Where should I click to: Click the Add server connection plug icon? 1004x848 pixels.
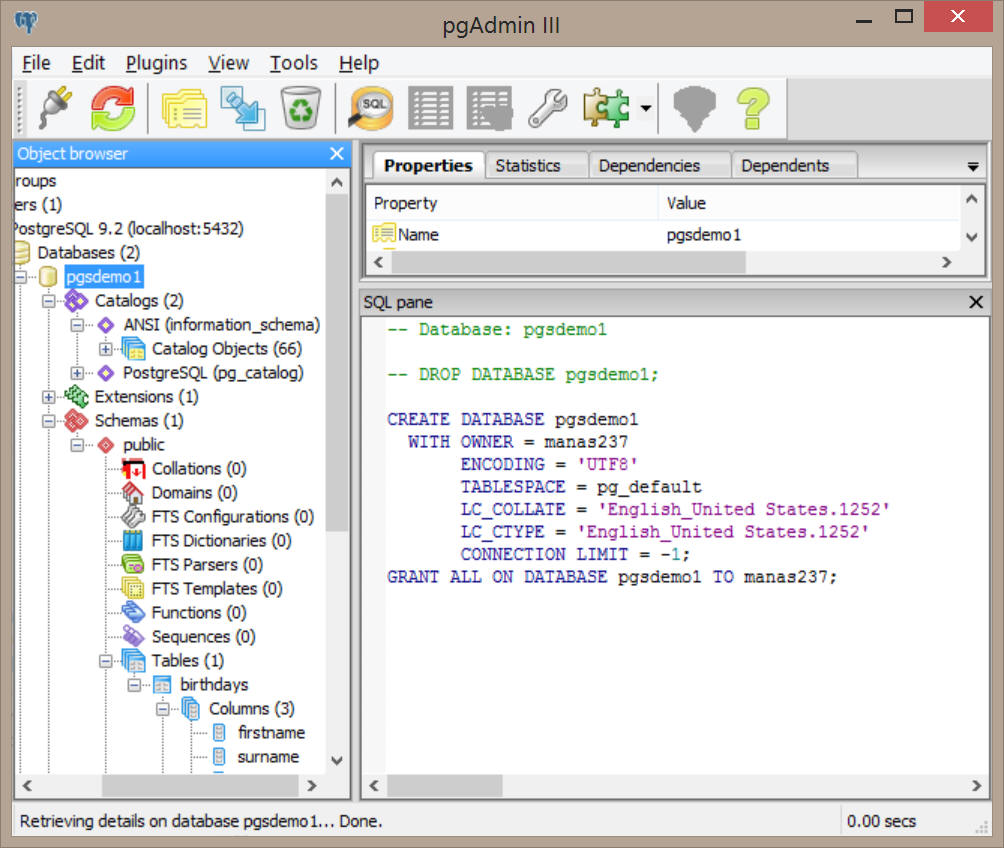(x=55, y=108)
